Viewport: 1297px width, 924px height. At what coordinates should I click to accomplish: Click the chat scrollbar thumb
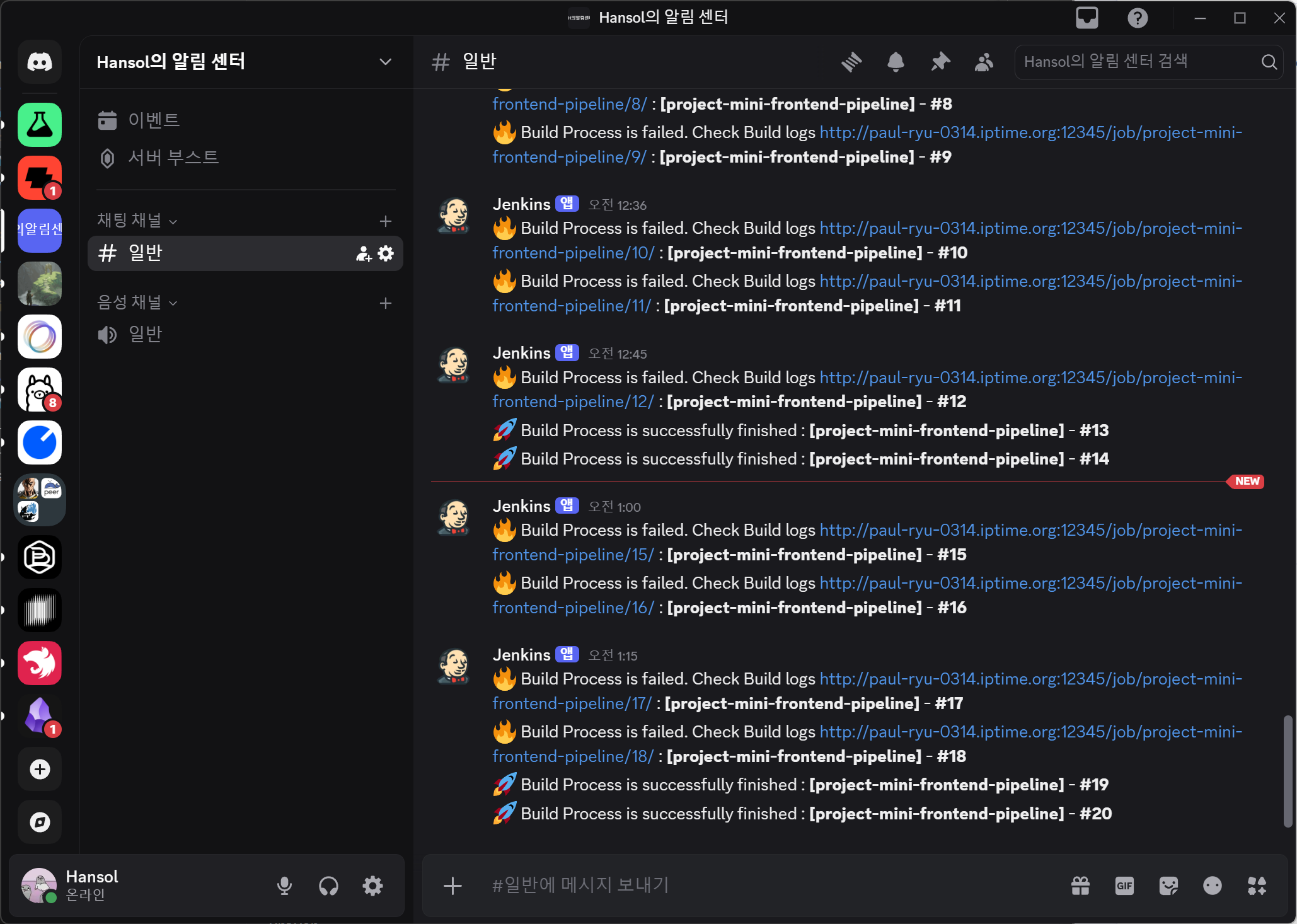click(x=1288, y=770)
